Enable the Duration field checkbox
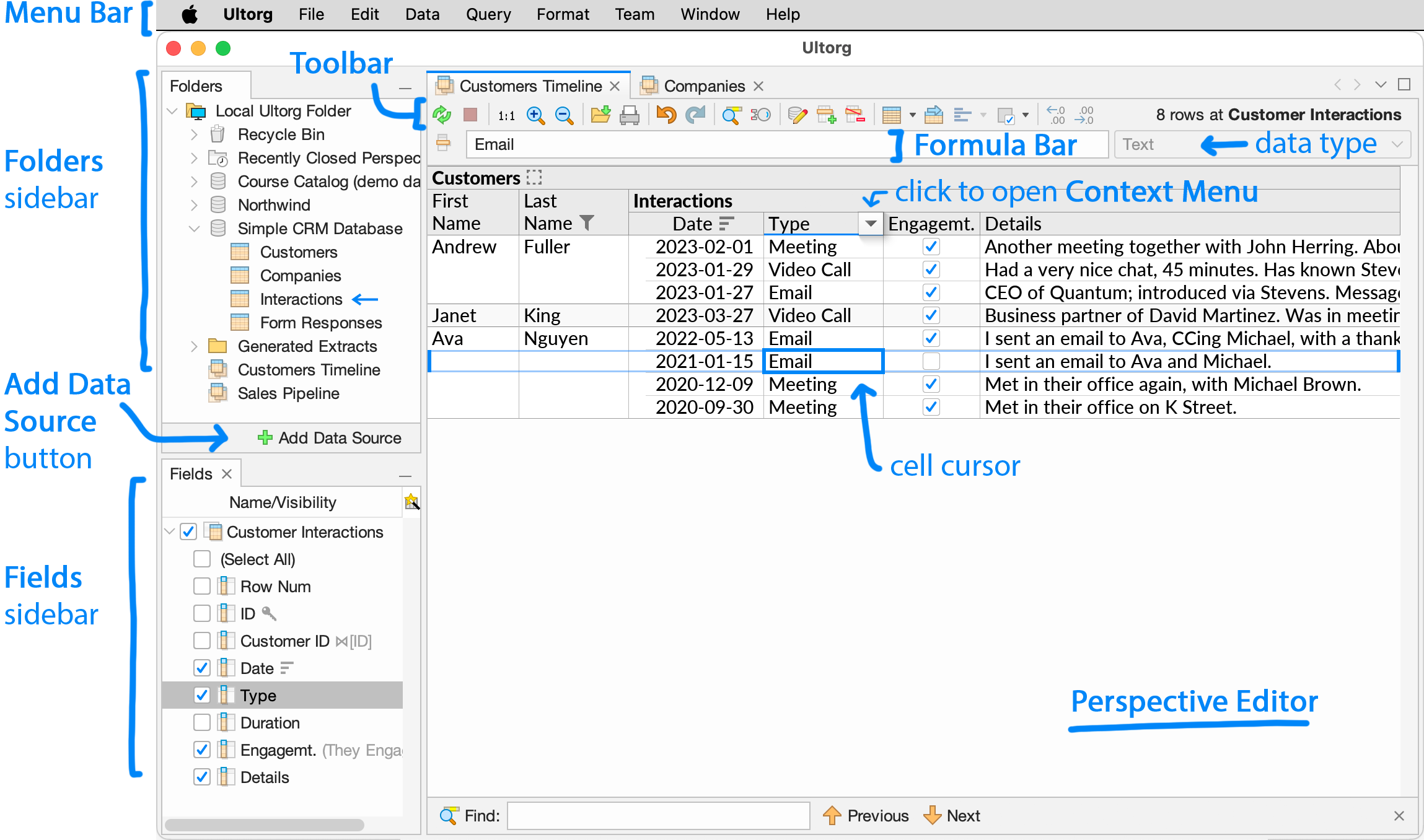Viewport: 1424px width, 840px height. (201, 722)
